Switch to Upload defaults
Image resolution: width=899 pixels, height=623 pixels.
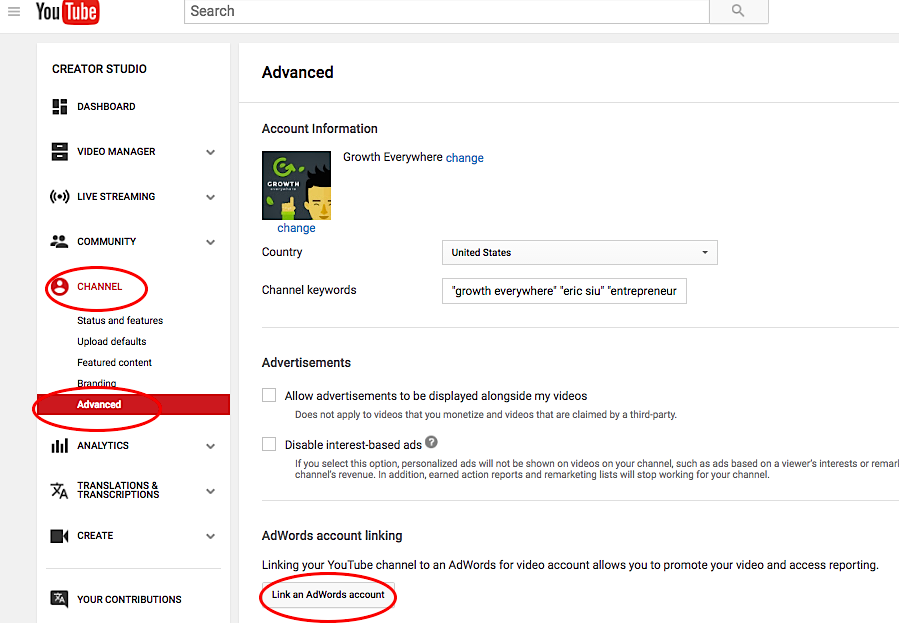tap(110, 341)
